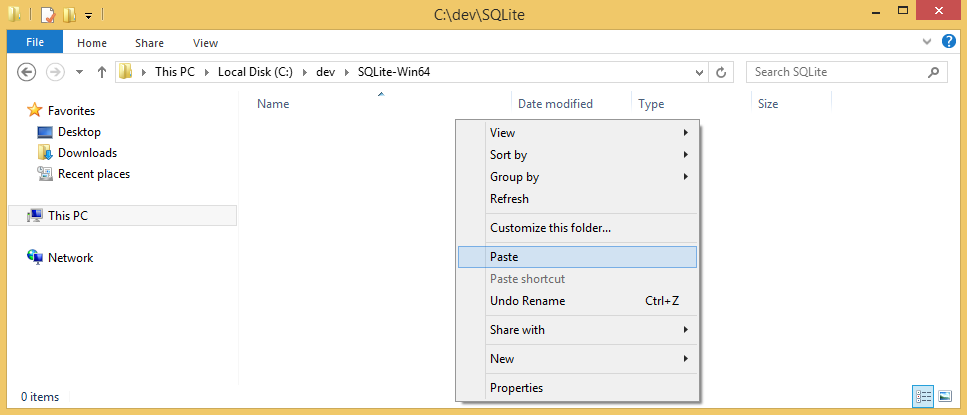Go up one folder level
967x415 pixels.
tap(102, 72)
